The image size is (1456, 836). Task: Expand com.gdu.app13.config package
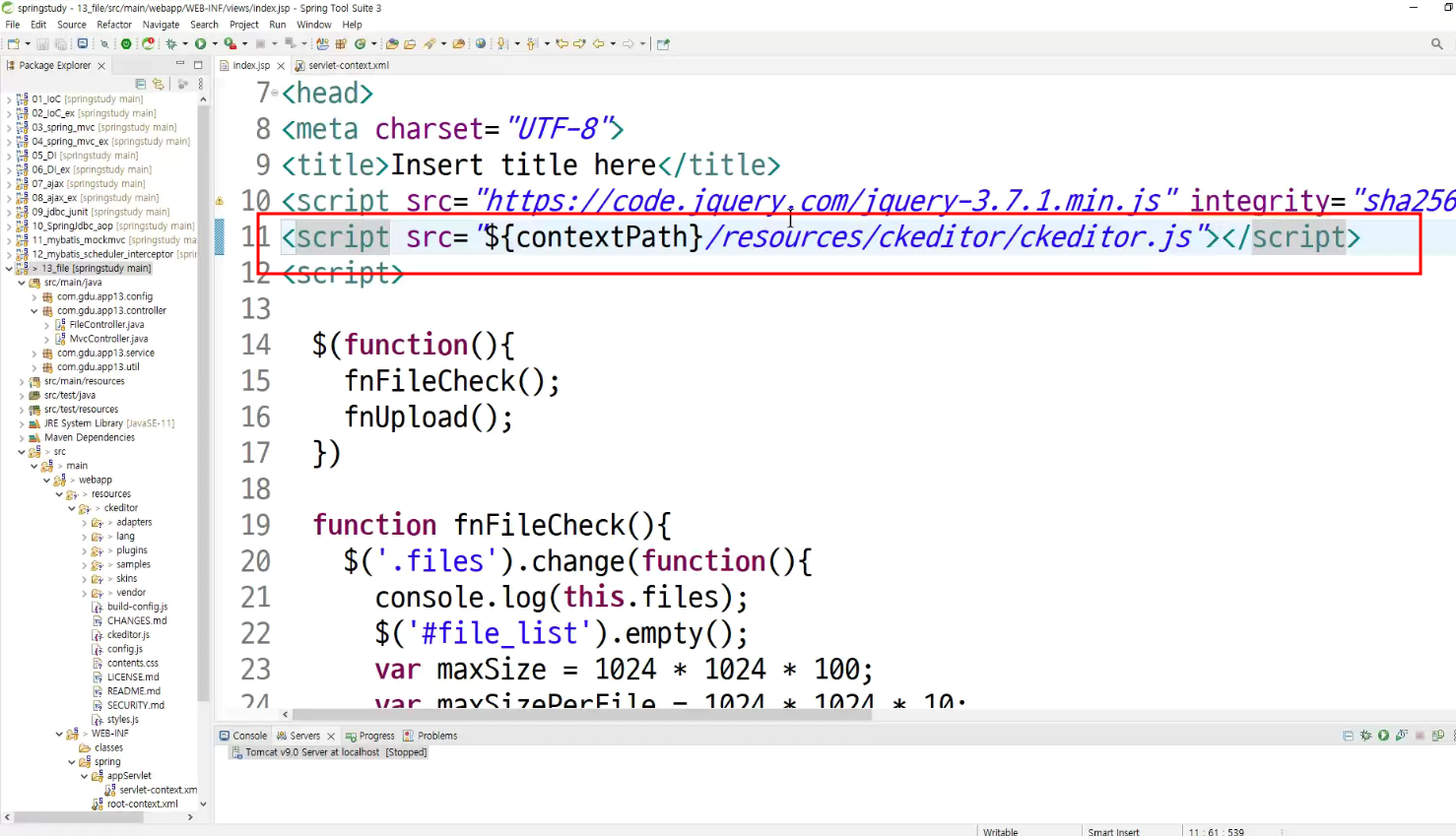tap(34, 296)
